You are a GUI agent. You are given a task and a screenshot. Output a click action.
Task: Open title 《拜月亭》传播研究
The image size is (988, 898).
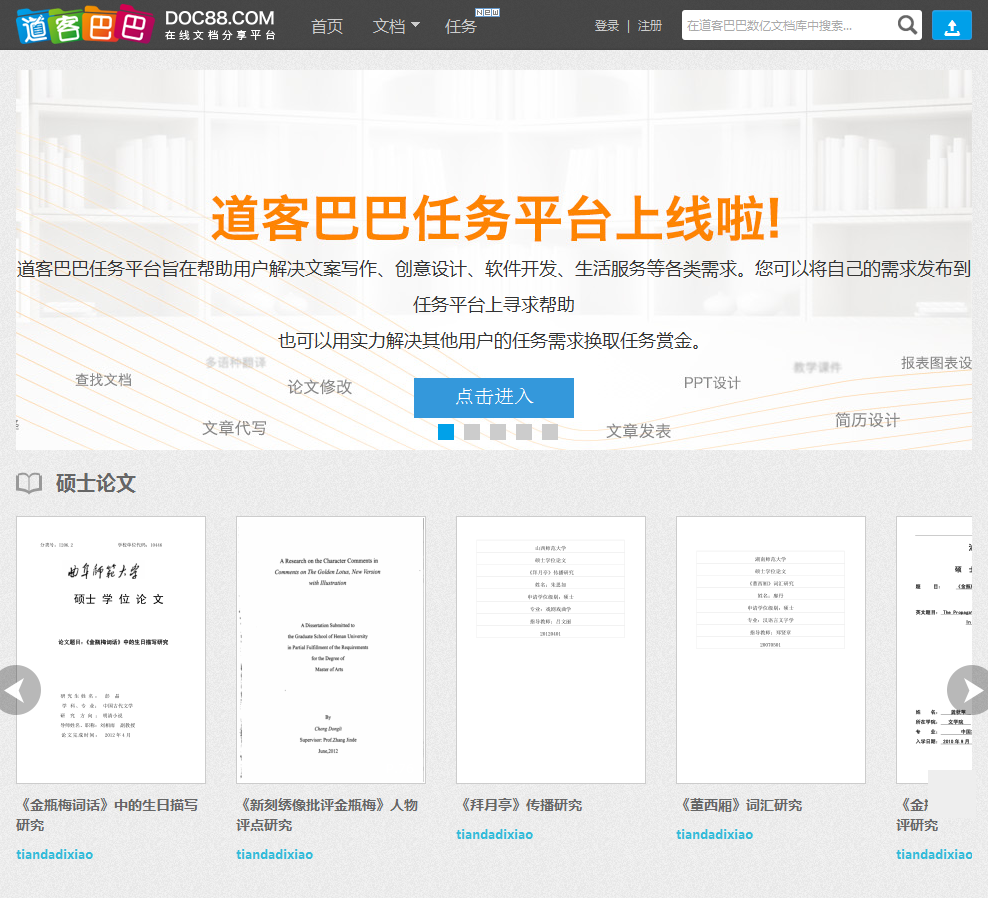click(x=519, y=805)
